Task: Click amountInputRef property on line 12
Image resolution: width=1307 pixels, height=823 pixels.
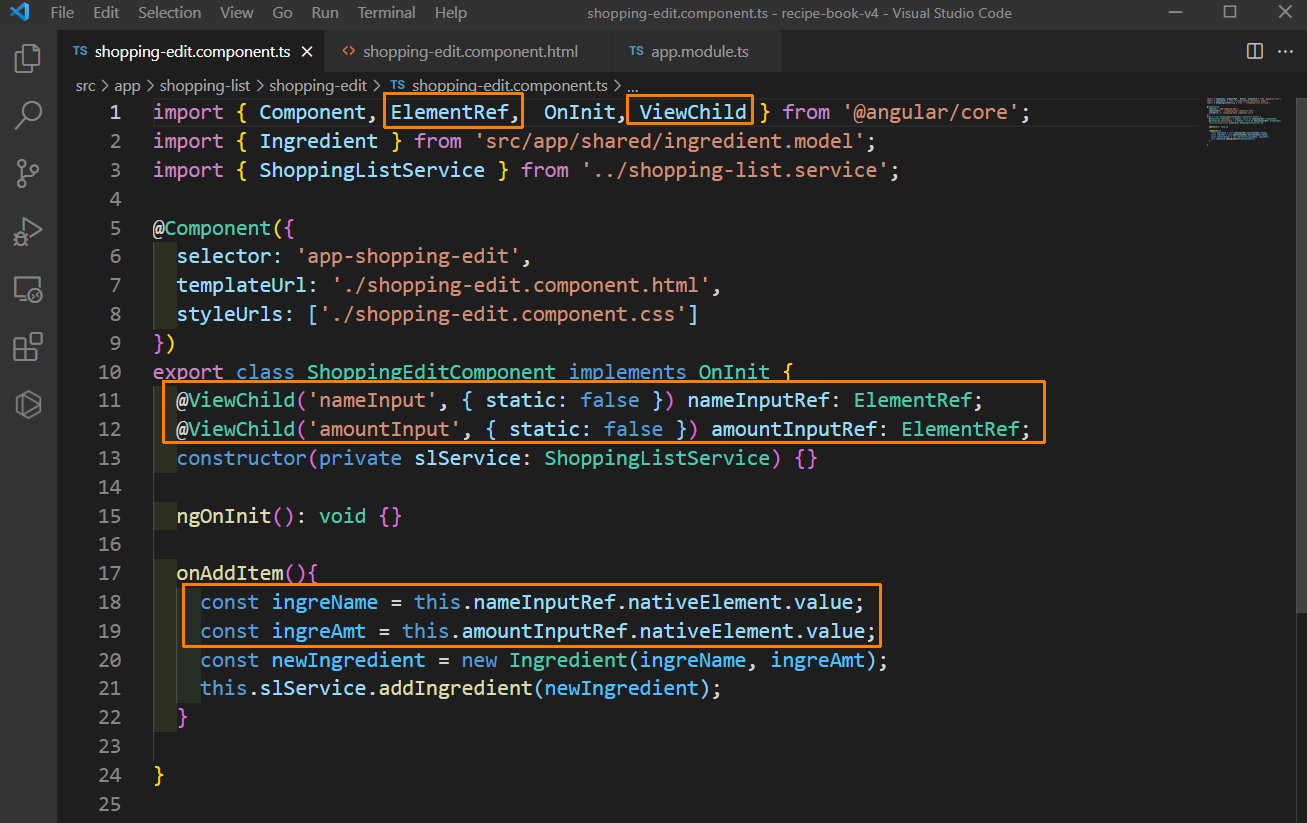Action: pos(793,429)
